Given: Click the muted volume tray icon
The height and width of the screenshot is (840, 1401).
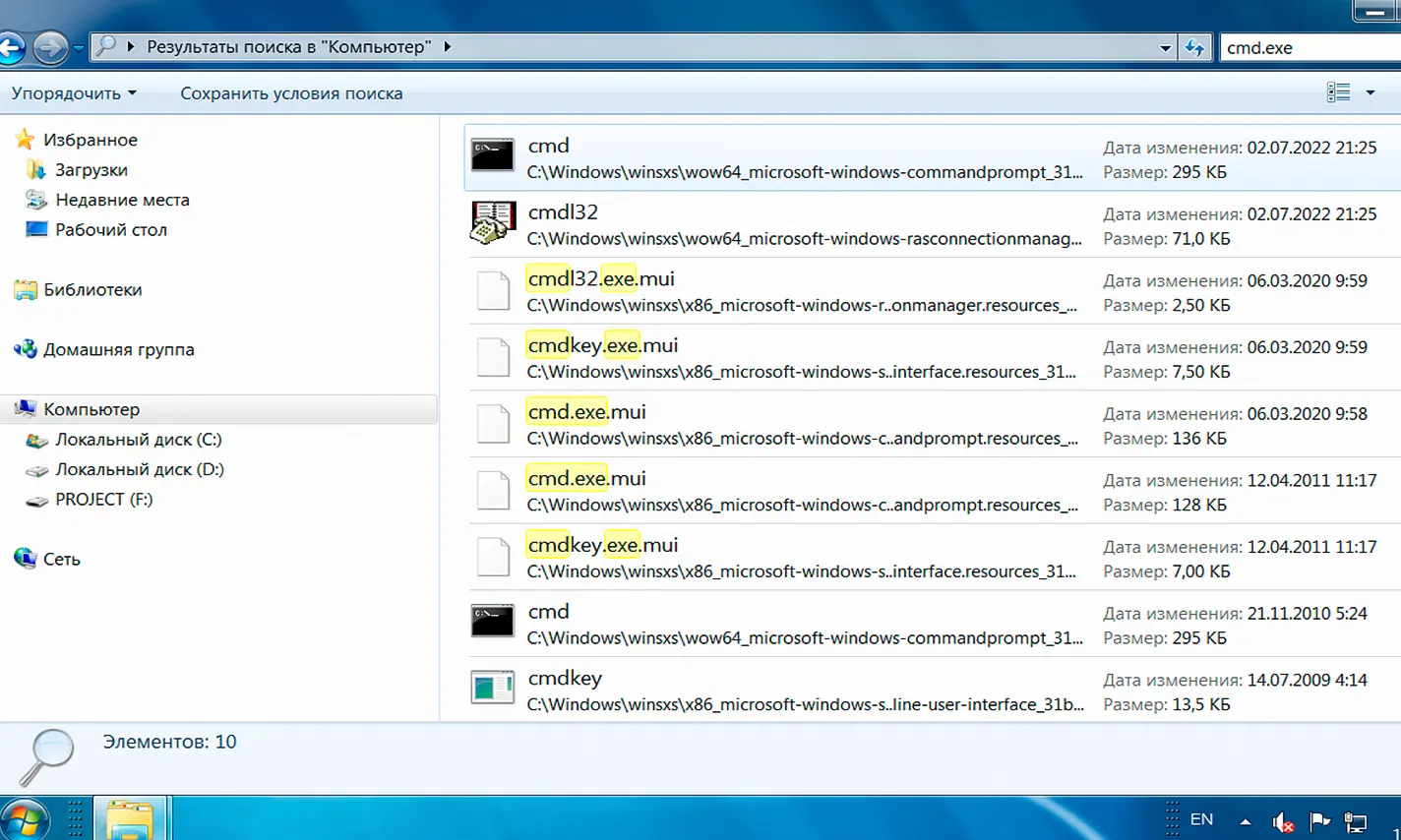Looking at the screenshot, I should coord(1282,821).
